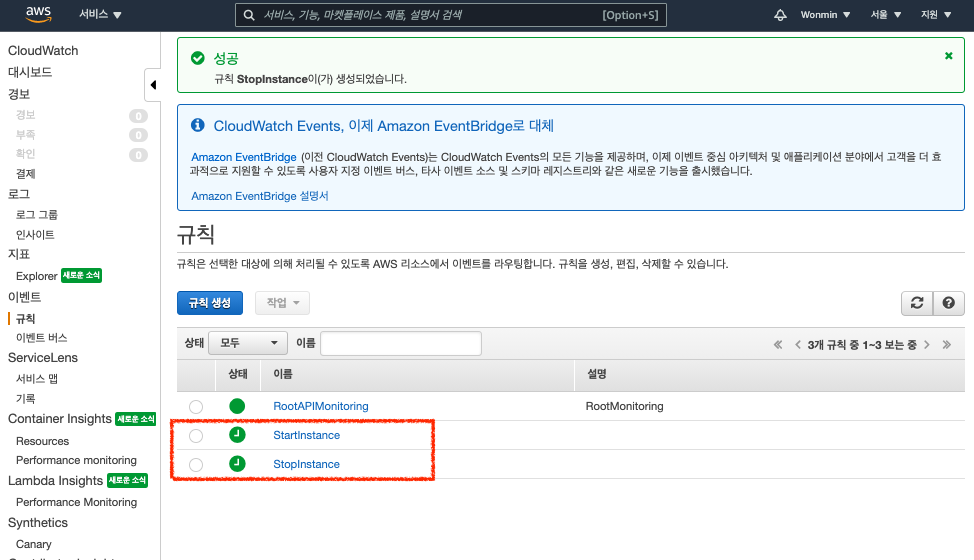Open the RootAPIMonitoring rule link
The height and width of the screenshot is (560, 974).
(x=321, y=406)
